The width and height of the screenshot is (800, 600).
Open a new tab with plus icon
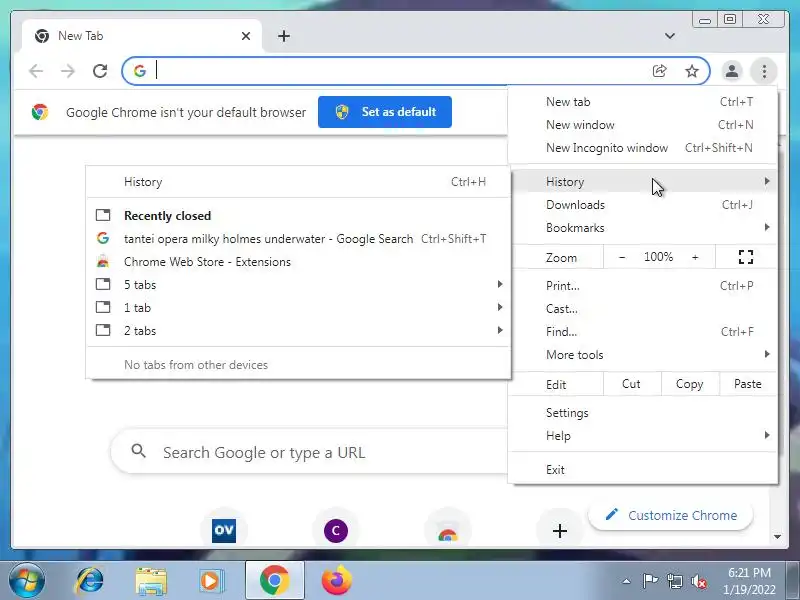[284, 36]
